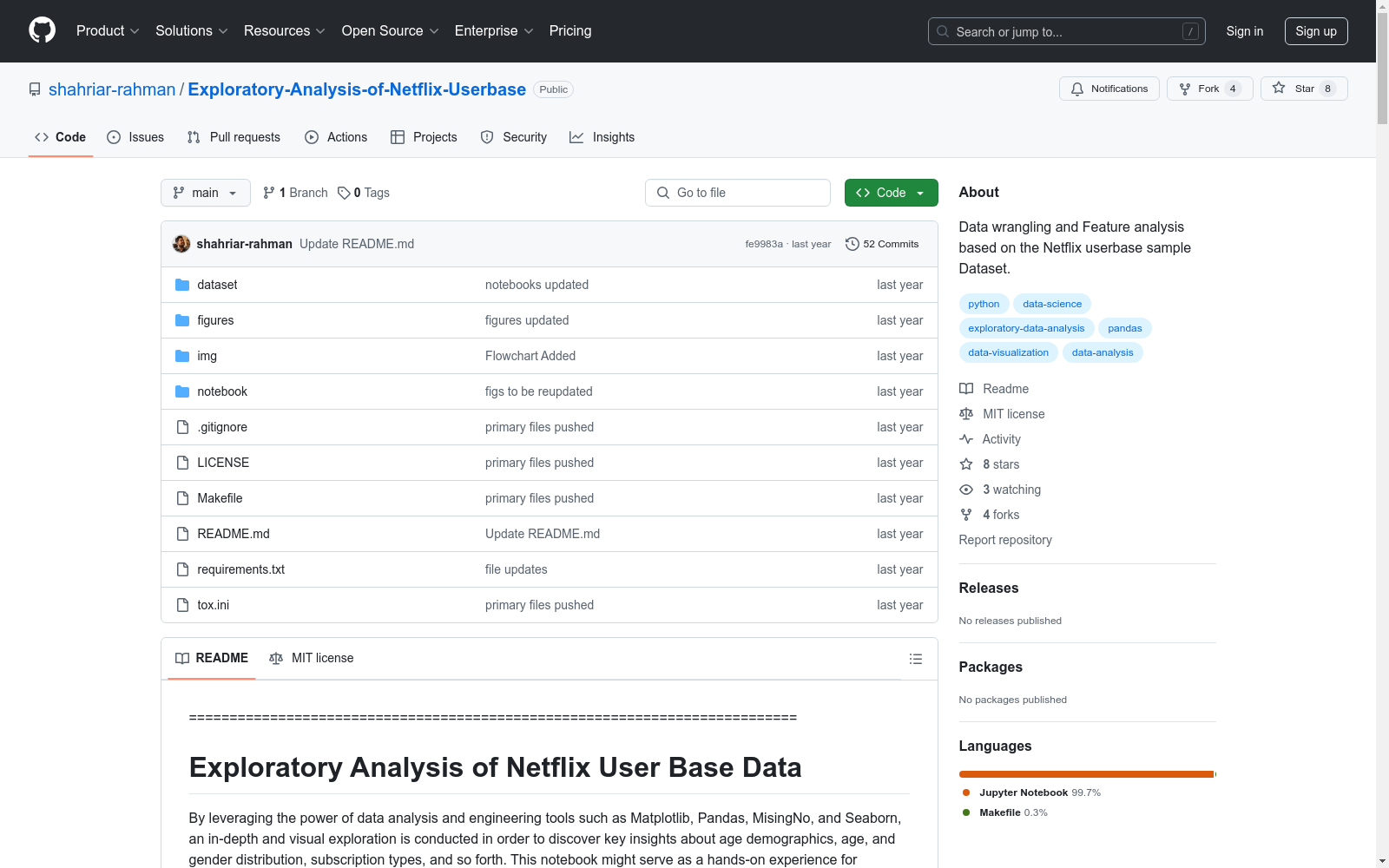Click the shahriar-rahman avatar in commit row
This screenshot has height=868, width=1389.
(x=181, y=244)
